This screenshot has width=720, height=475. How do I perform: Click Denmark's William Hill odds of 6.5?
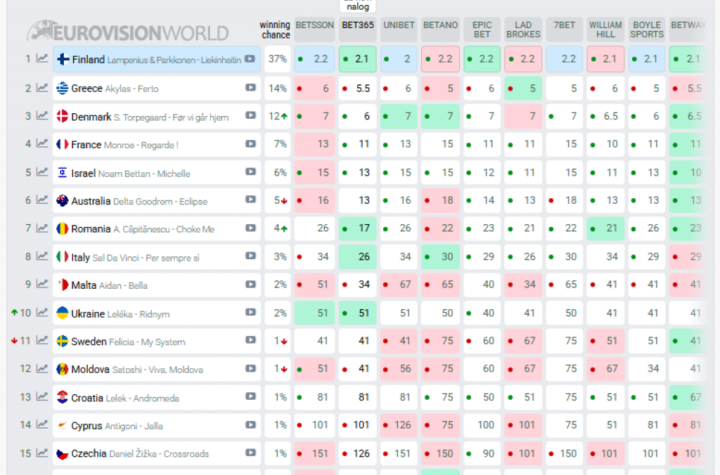pyautogui.click(x=606, y=116)
